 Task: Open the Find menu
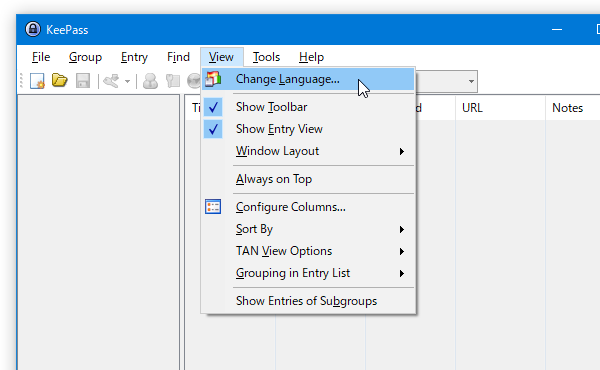(178, 57)
